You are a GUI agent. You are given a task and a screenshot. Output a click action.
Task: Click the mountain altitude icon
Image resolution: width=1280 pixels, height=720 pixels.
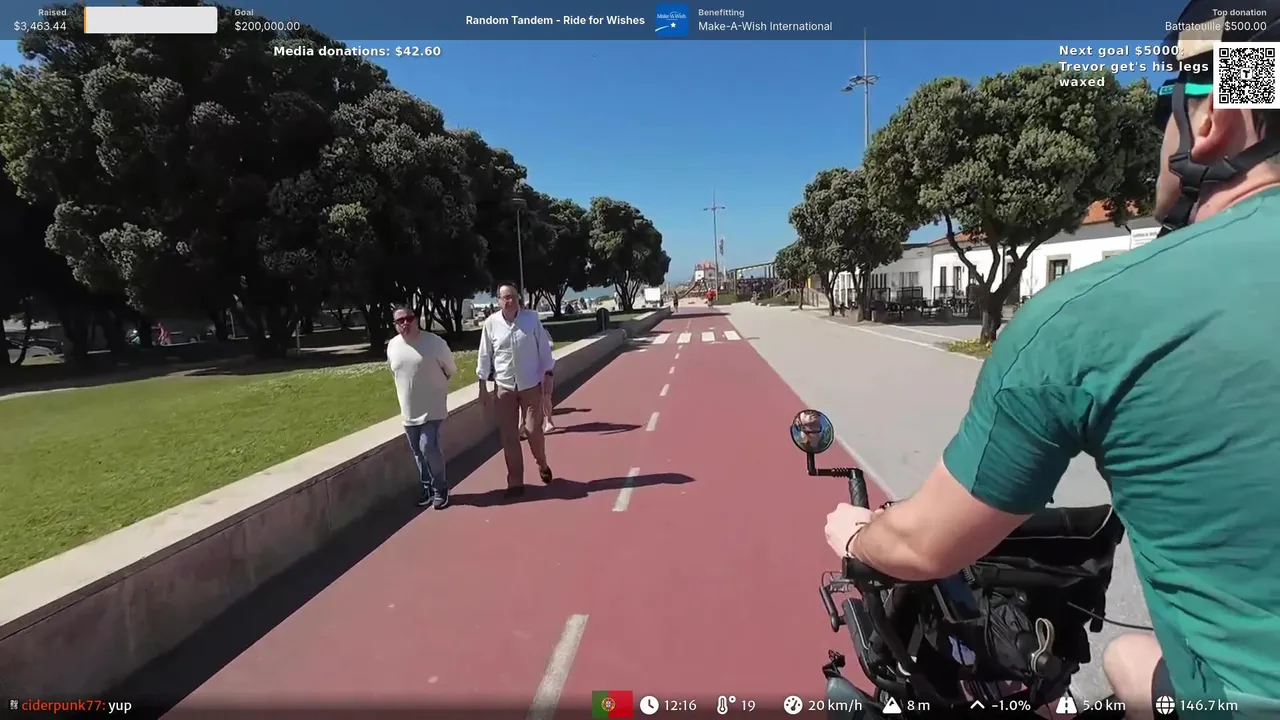[892, 705]
